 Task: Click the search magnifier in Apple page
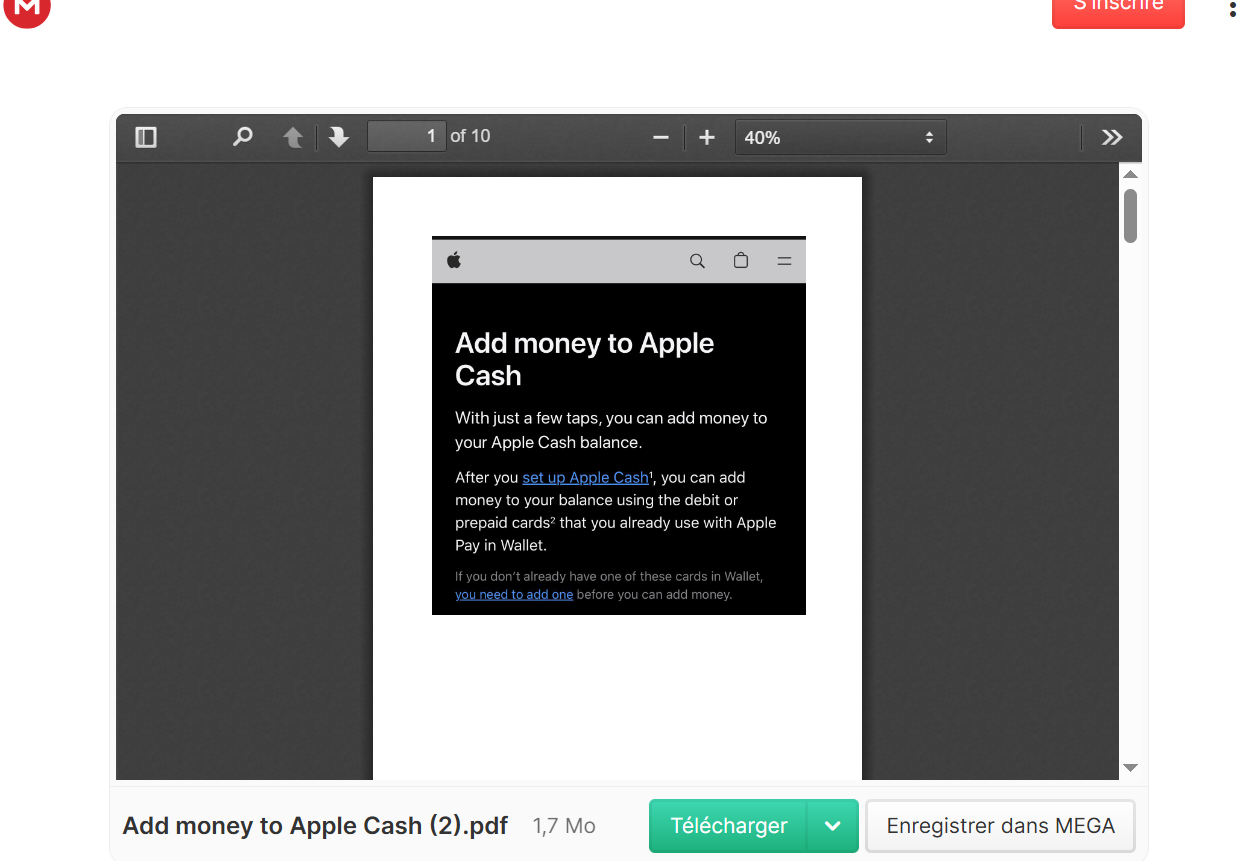click(x=698, y=261)
